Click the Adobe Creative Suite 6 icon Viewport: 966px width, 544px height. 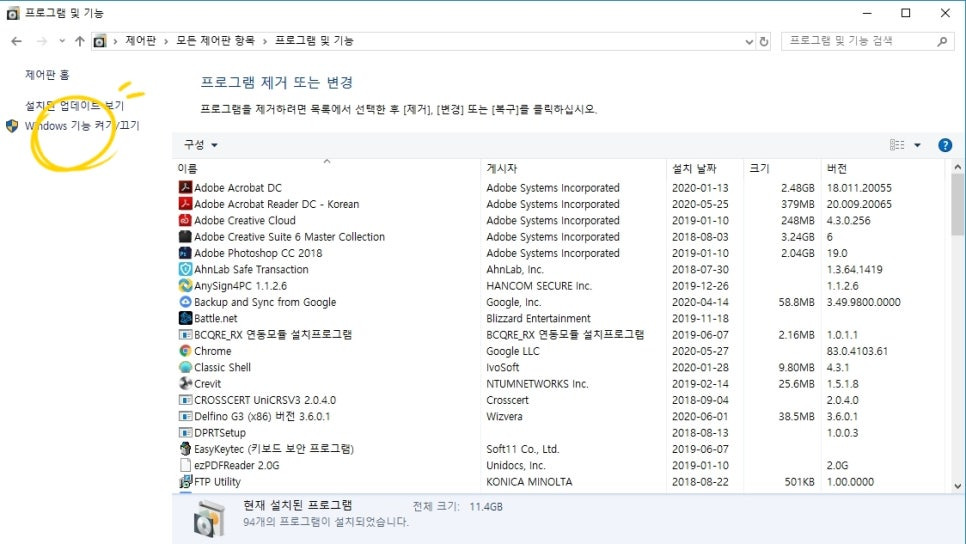[185, 236]
